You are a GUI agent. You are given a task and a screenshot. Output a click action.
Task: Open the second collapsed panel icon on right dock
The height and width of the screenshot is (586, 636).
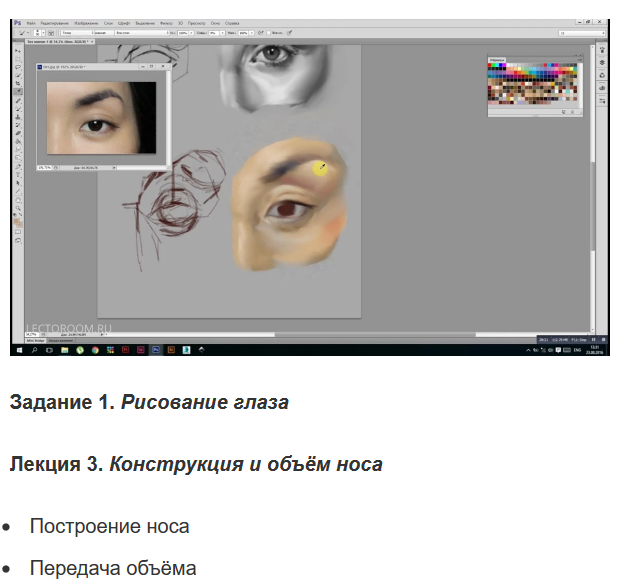click(602, 62)
